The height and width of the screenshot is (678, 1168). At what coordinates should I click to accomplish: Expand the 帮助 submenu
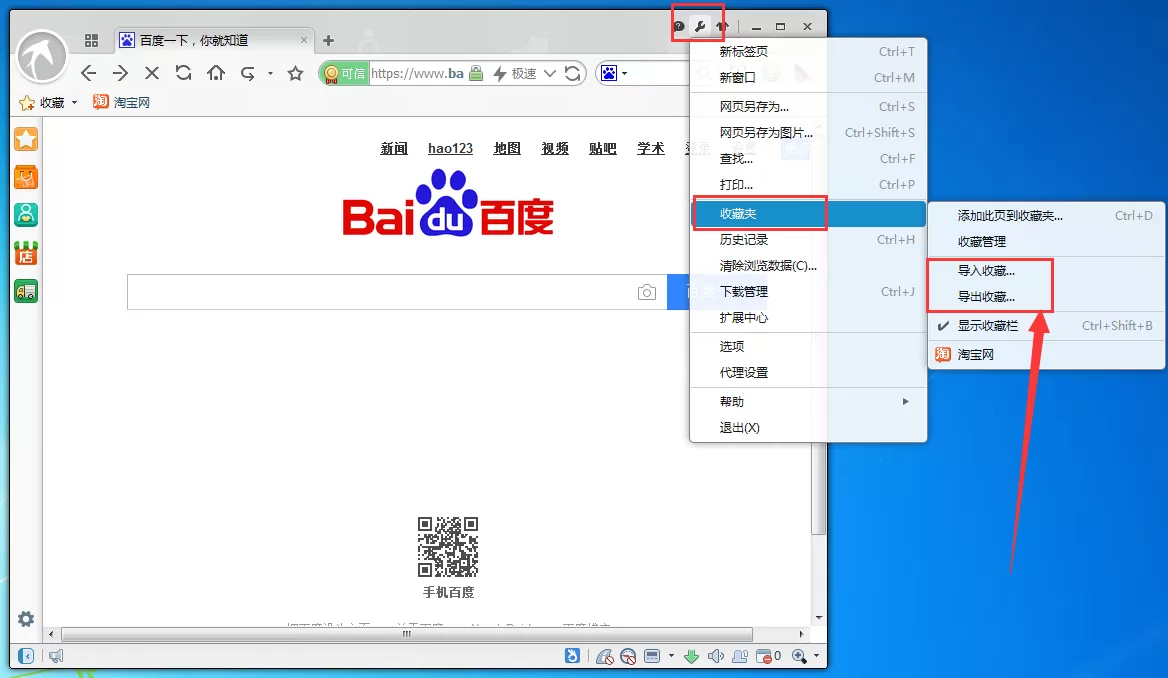(x=809, y=402)
